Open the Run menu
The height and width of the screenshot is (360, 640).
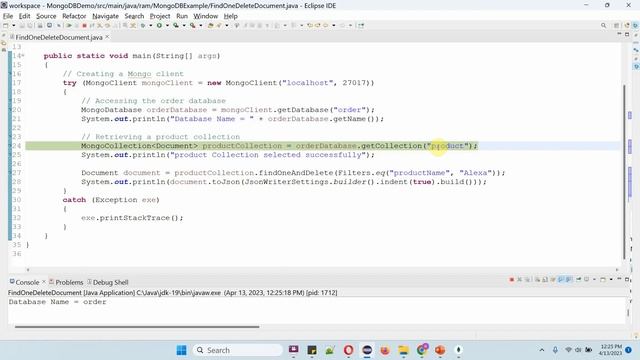pyautogui.click(x=182, y=16)
